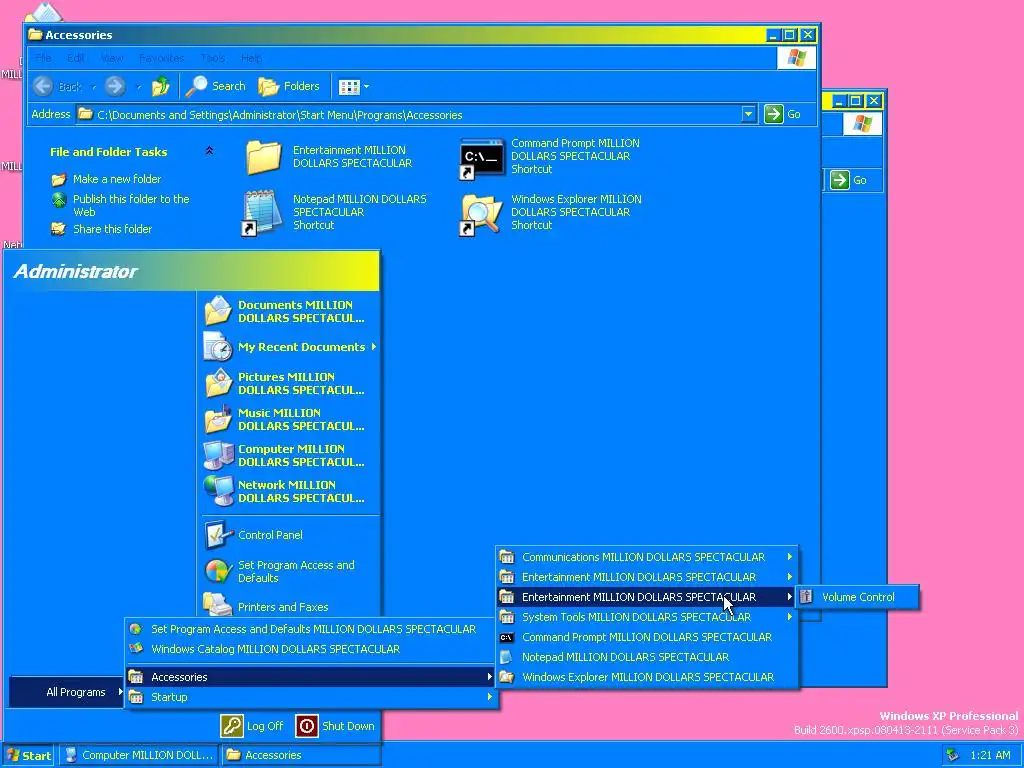Expand the Accessories submenu in All Programs
The image size is (1024, 768).
coord(311,677)
